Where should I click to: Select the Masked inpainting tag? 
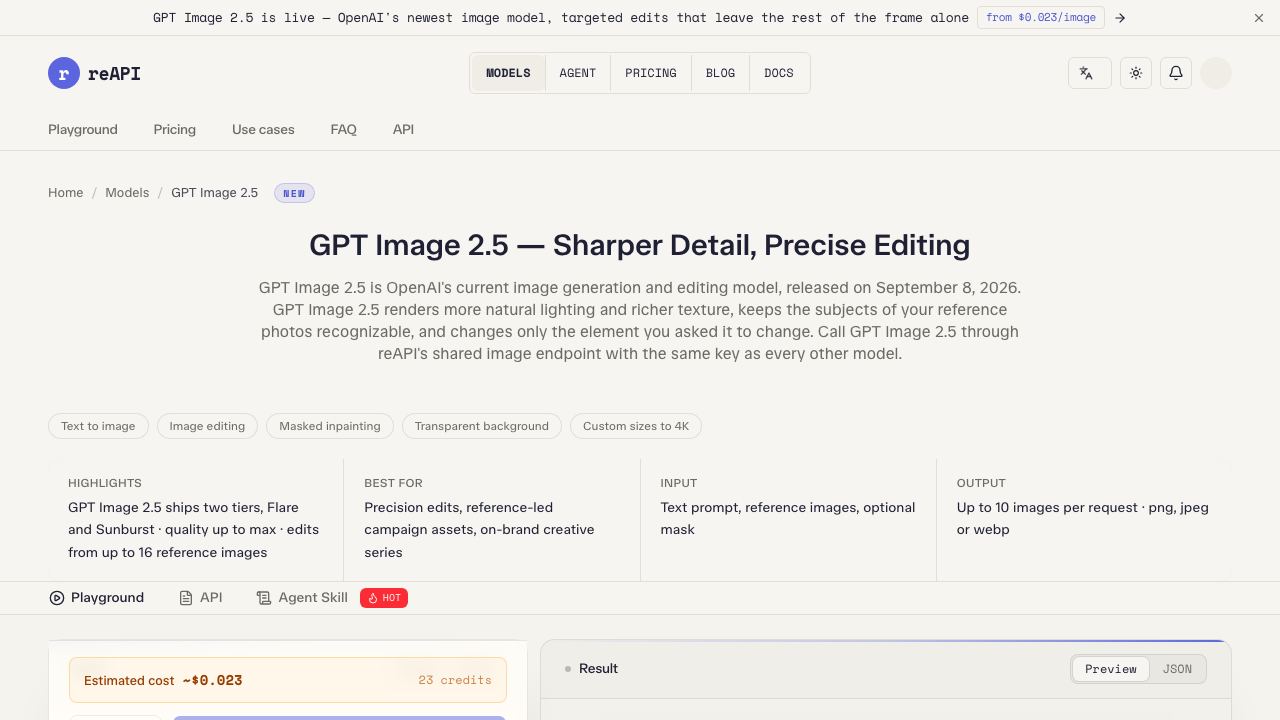coord(330,426)
